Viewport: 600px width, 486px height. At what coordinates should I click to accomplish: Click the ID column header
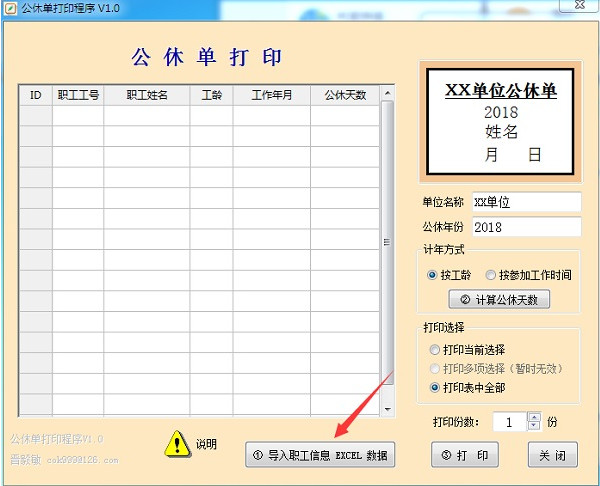(36, 95)
